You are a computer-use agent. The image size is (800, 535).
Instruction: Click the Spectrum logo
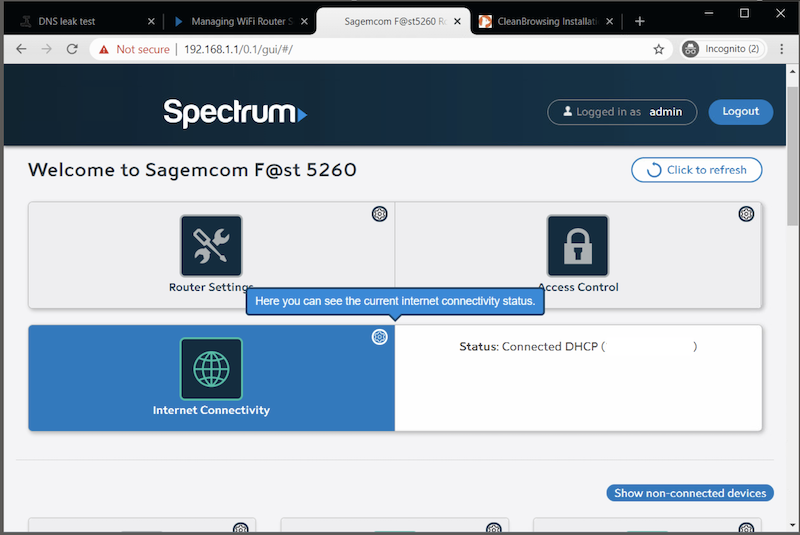tap(235, 113)
